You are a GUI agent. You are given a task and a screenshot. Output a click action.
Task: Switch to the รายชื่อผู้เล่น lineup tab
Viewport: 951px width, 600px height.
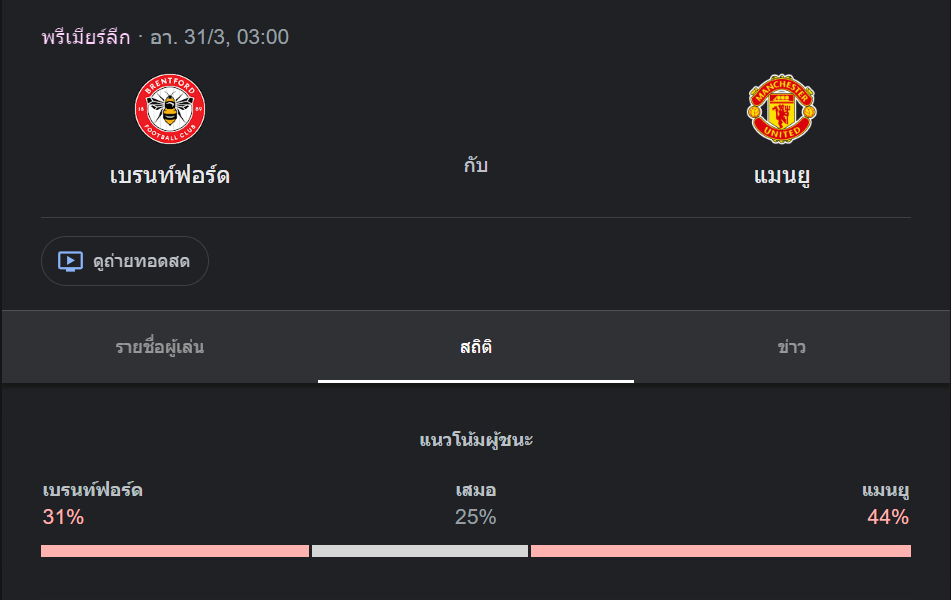[160, 347]
